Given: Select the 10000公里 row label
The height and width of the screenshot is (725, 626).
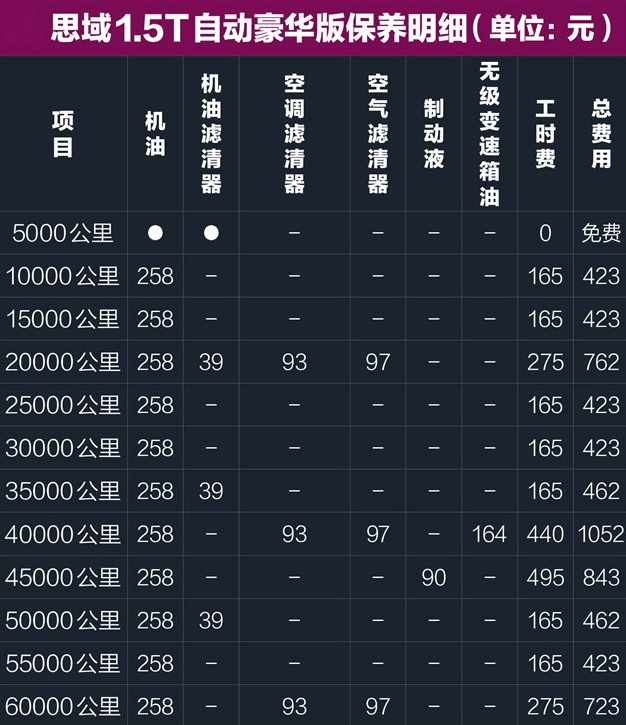Looking at the screenshot, I should tap(63, 276).
